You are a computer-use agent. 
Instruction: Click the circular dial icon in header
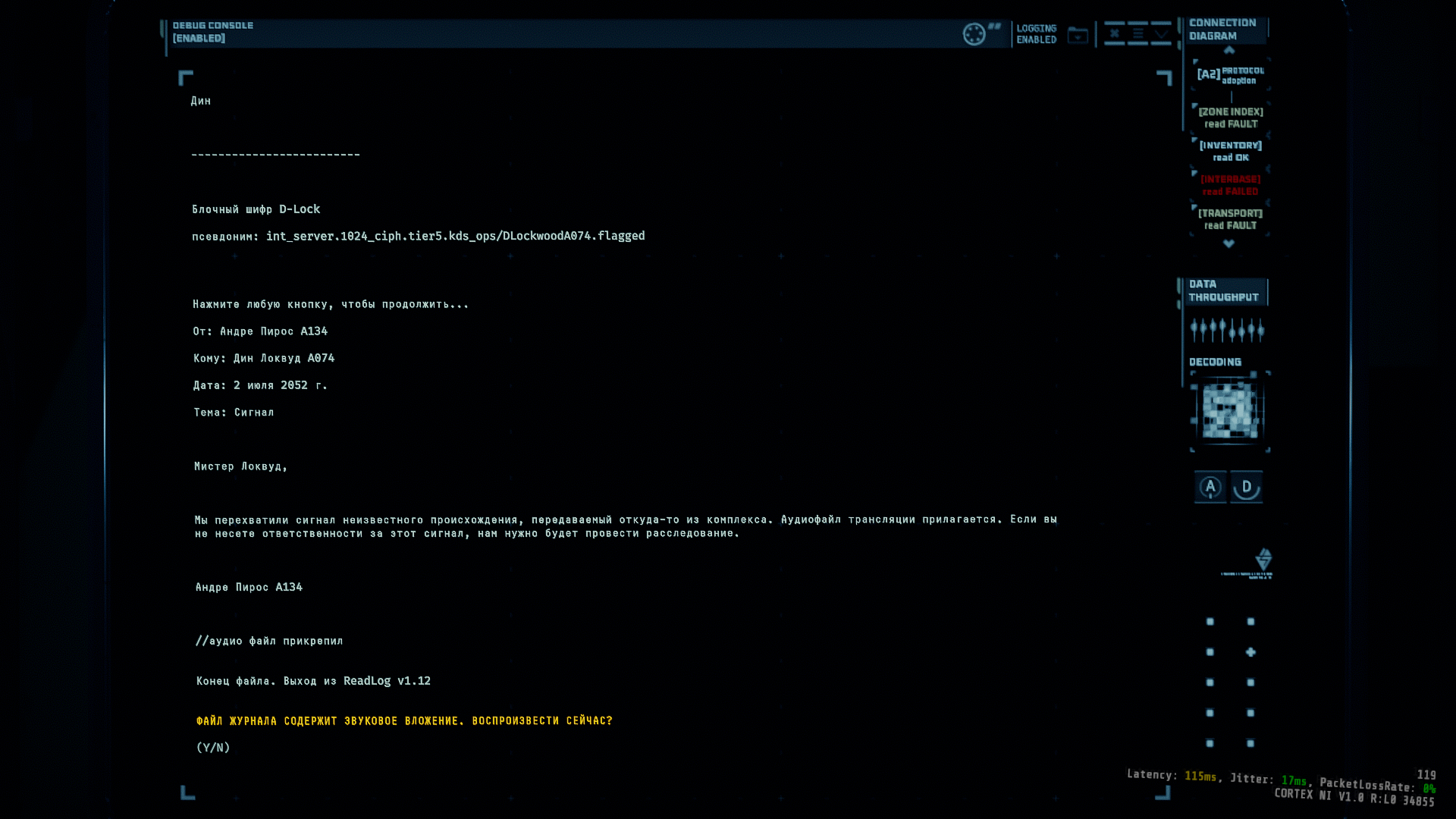pos(974,34)
